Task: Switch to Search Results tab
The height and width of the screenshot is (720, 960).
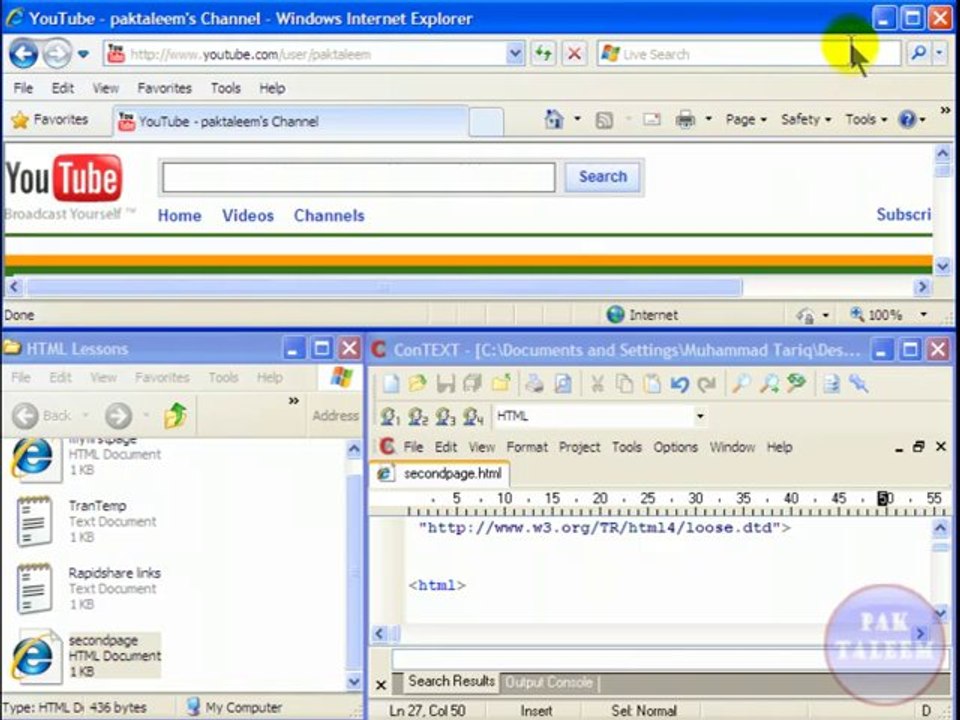Action: tap(451, 681)
